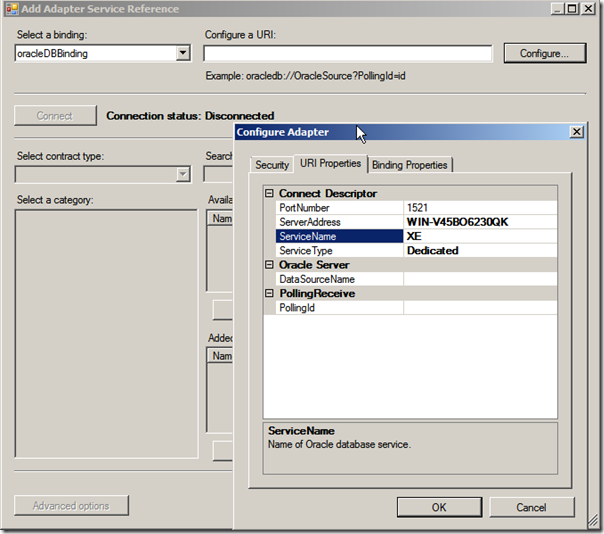This screenshot has width=604, height=534.
Task: Minimize the Add Adapter Service Reference window
Action: tap(557, 8)
